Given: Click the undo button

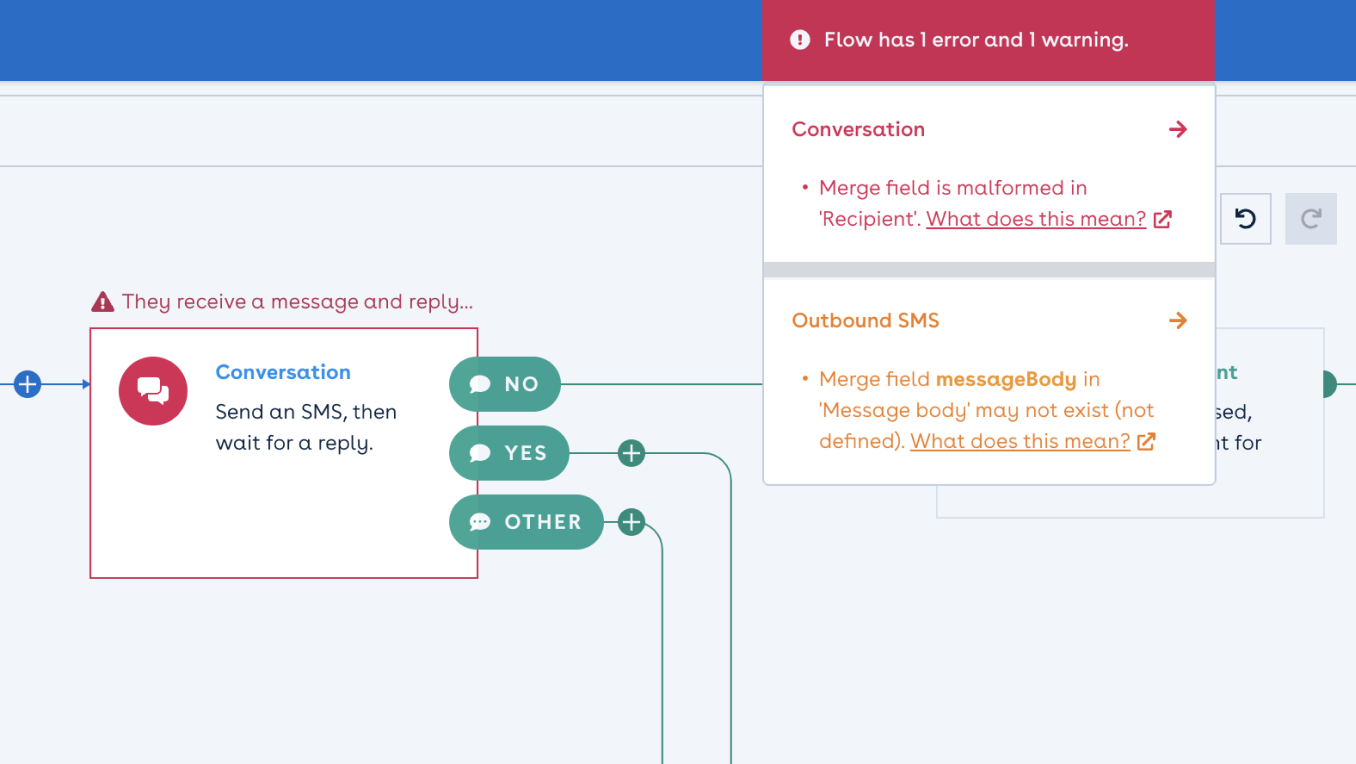Looking at the screenshot, I should [1245, 219].
